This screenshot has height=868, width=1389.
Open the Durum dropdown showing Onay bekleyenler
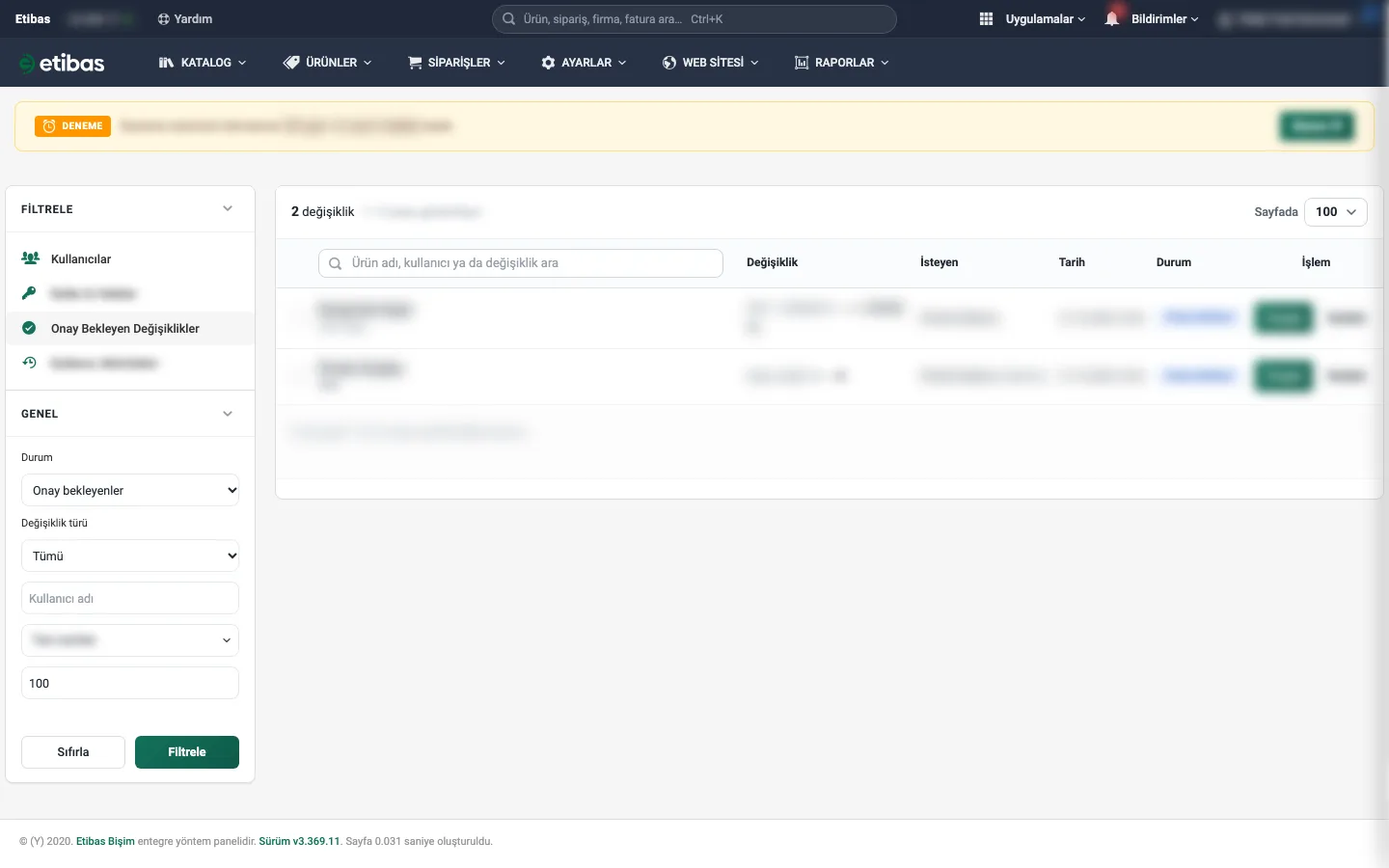click(x=130, y=490)
